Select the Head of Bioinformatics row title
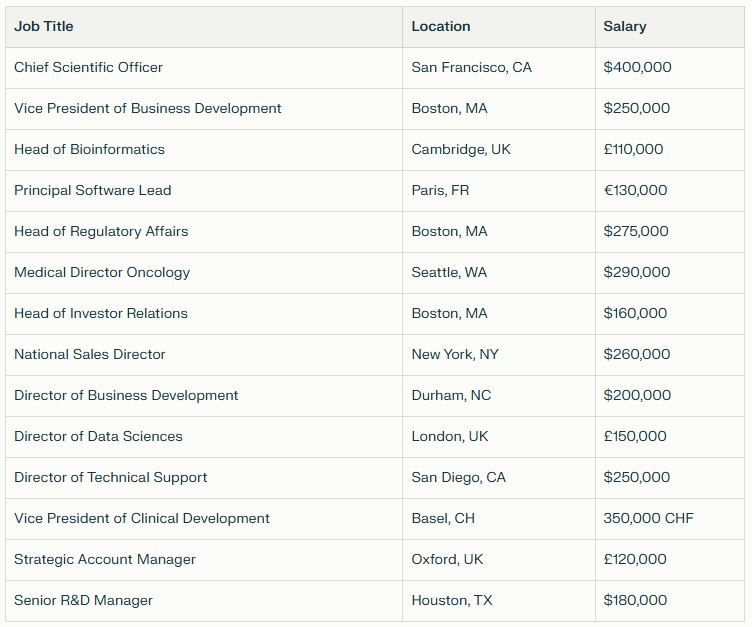 [90, 149]
